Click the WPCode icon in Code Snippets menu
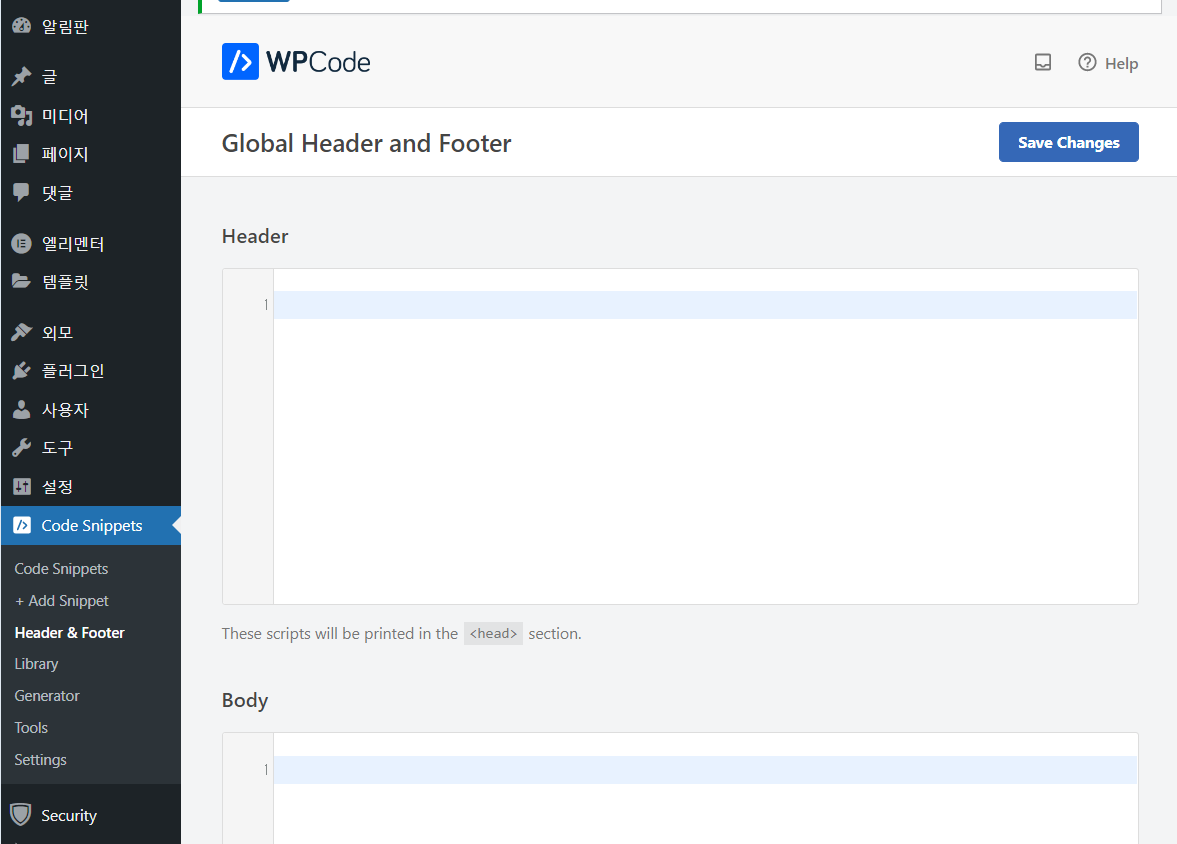The width and height of the screenshot is (1177, 844). click(x=22, y=525)
